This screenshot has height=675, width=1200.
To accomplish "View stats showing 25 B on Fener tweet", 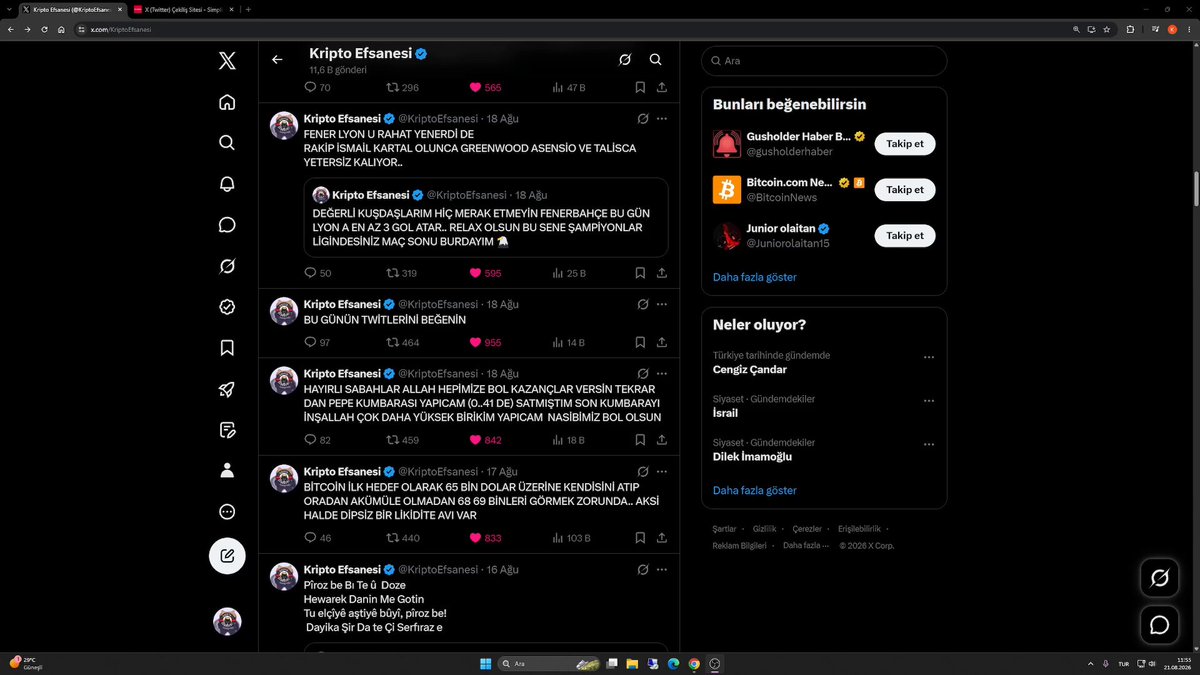I will coord(569,273).
